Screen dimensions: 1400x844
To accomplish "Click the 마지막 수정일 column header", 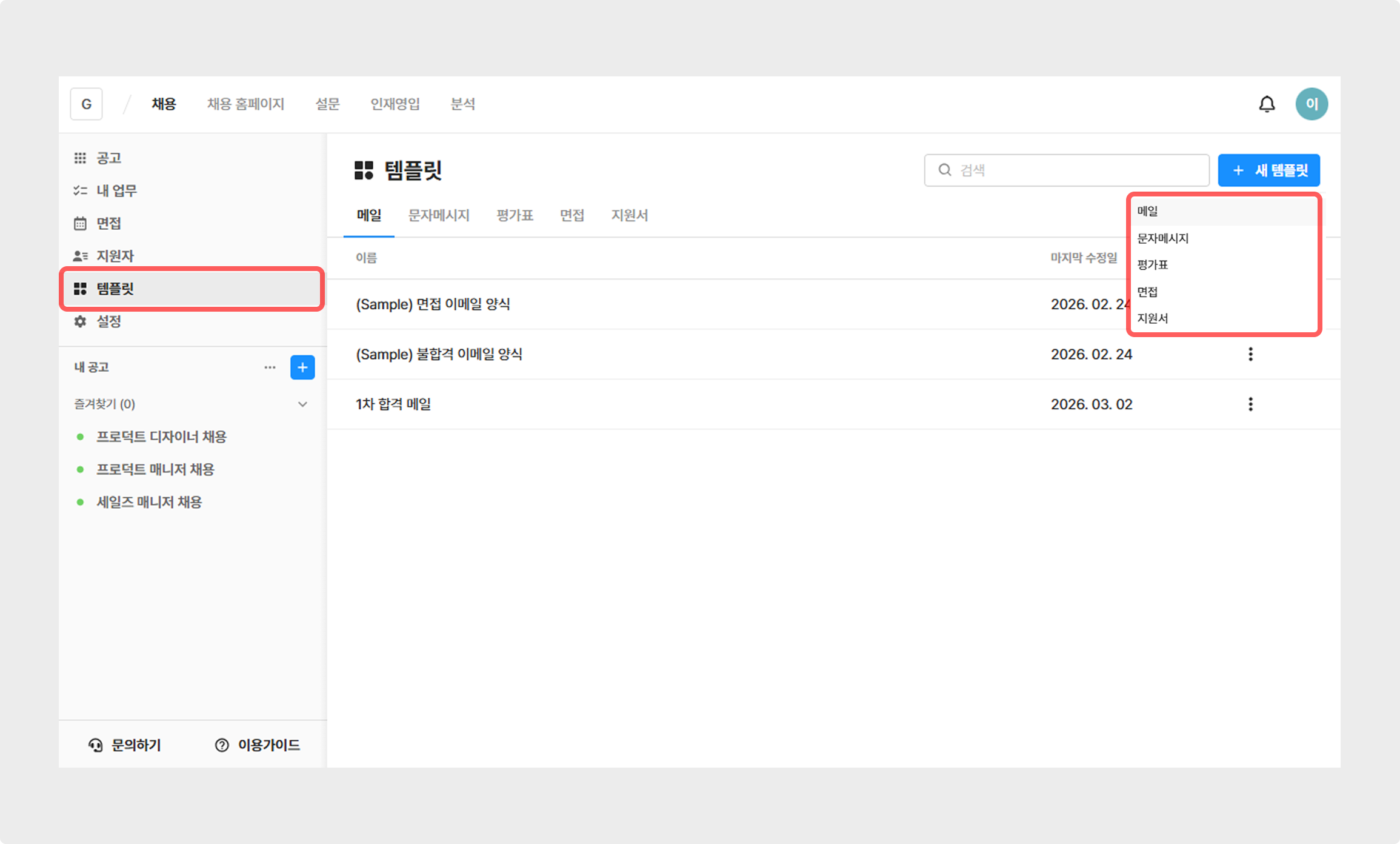I will [1084, 258].
